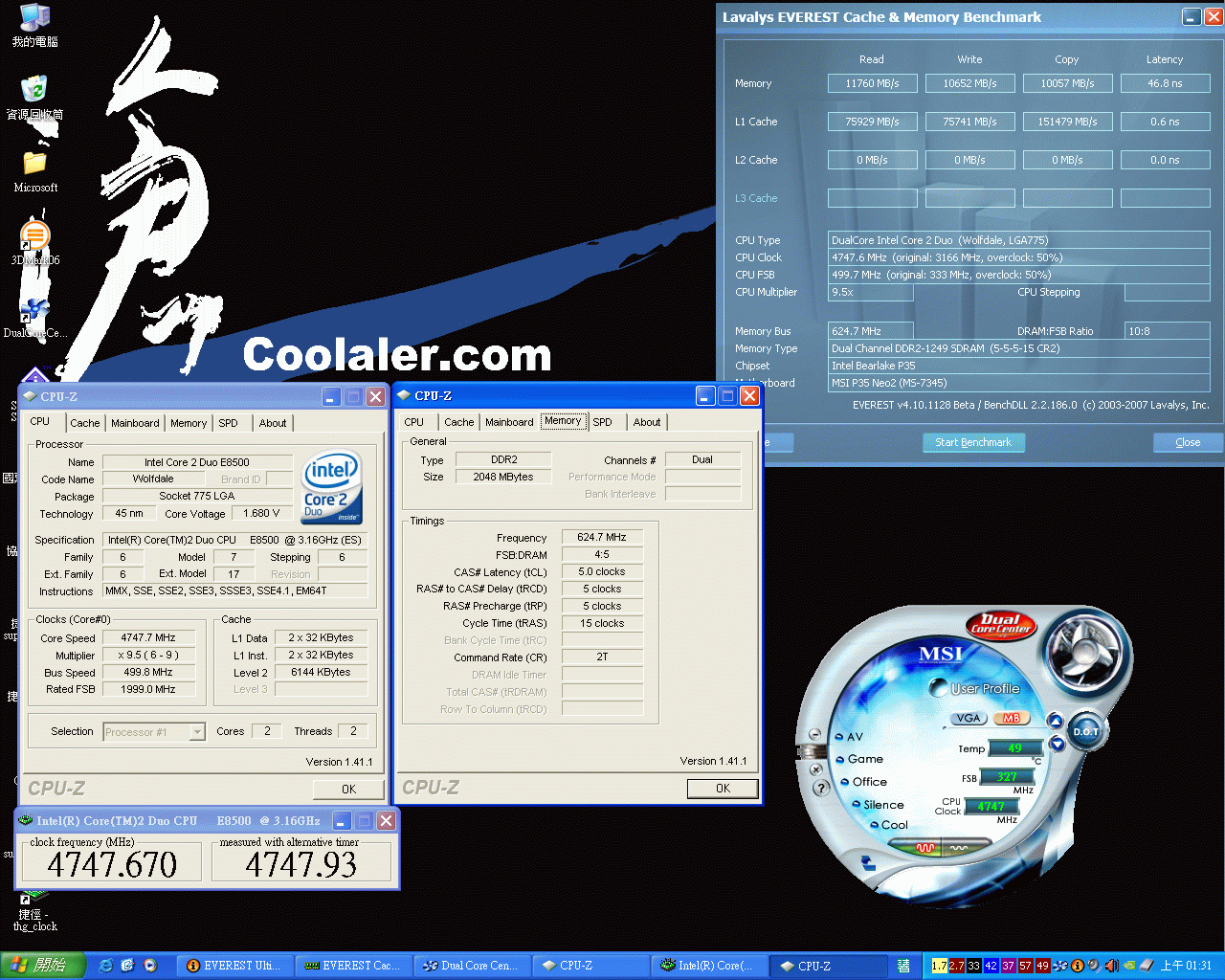
Task: Click the Core Voltage 1.680 V field
Action: (262, 513)
